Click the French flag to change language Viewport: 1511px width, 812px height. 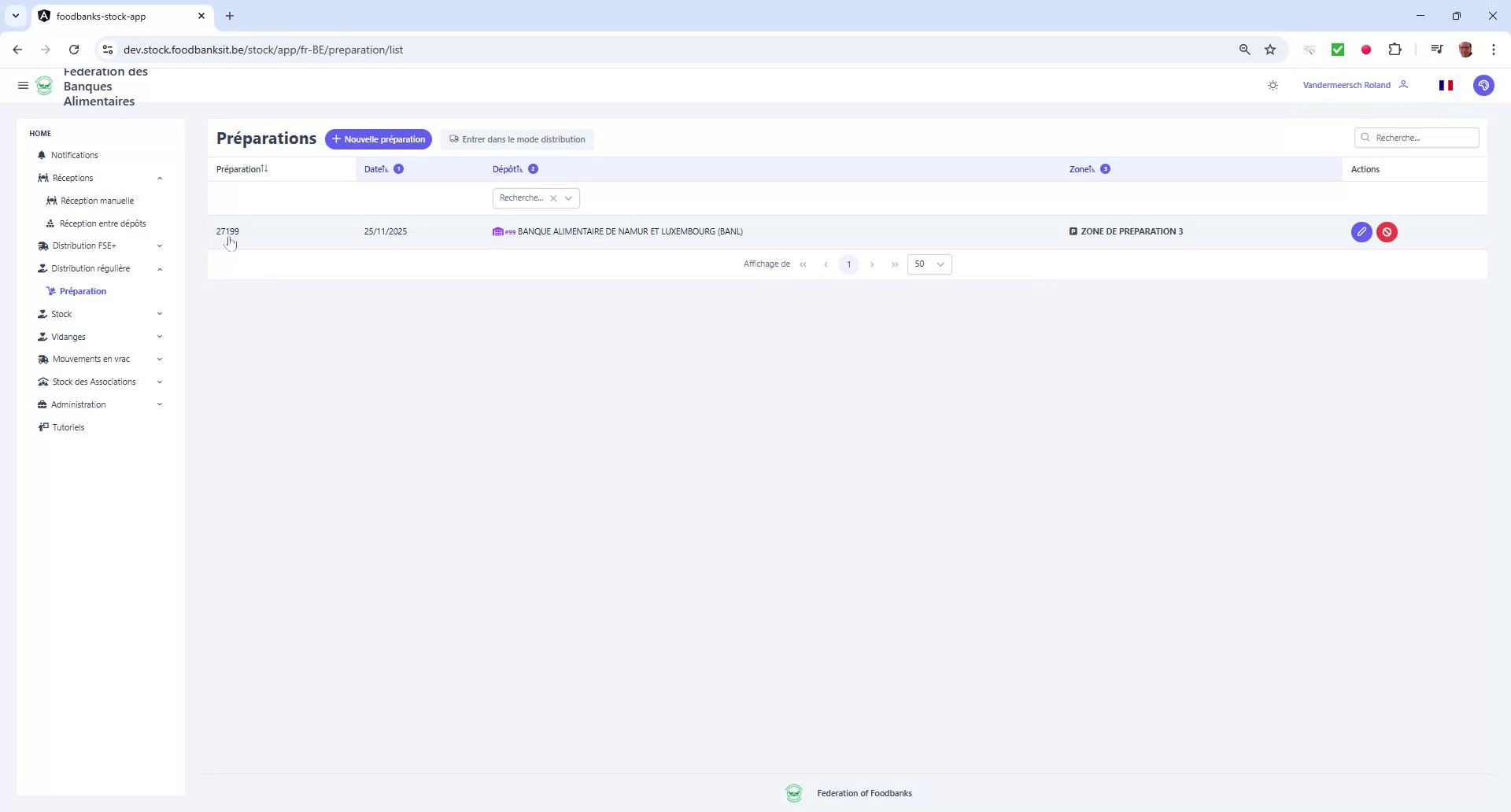click(x=1446, y=85)
